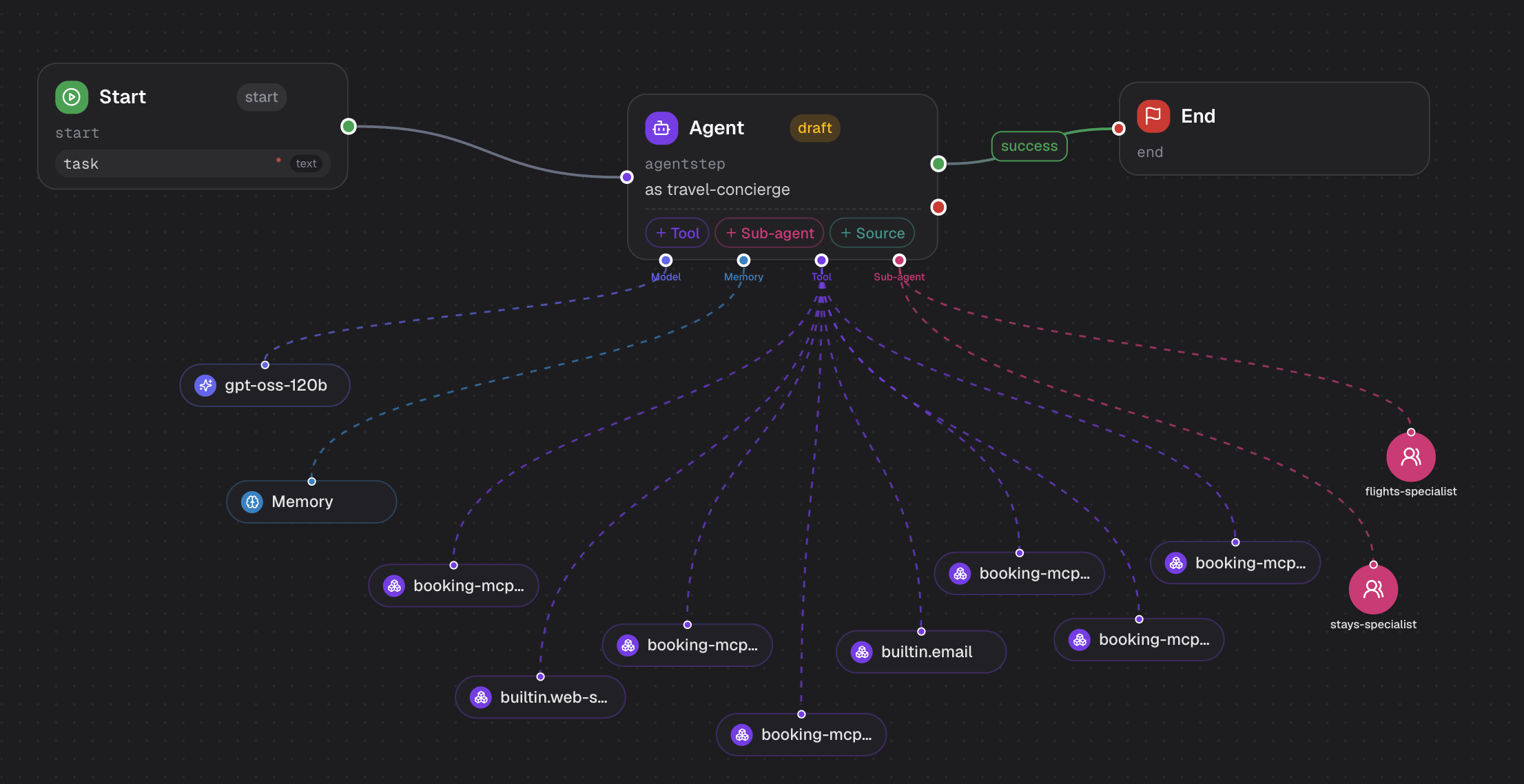Click the success edge label
The image size is (1524, 784).
(x=1029, y=146)
